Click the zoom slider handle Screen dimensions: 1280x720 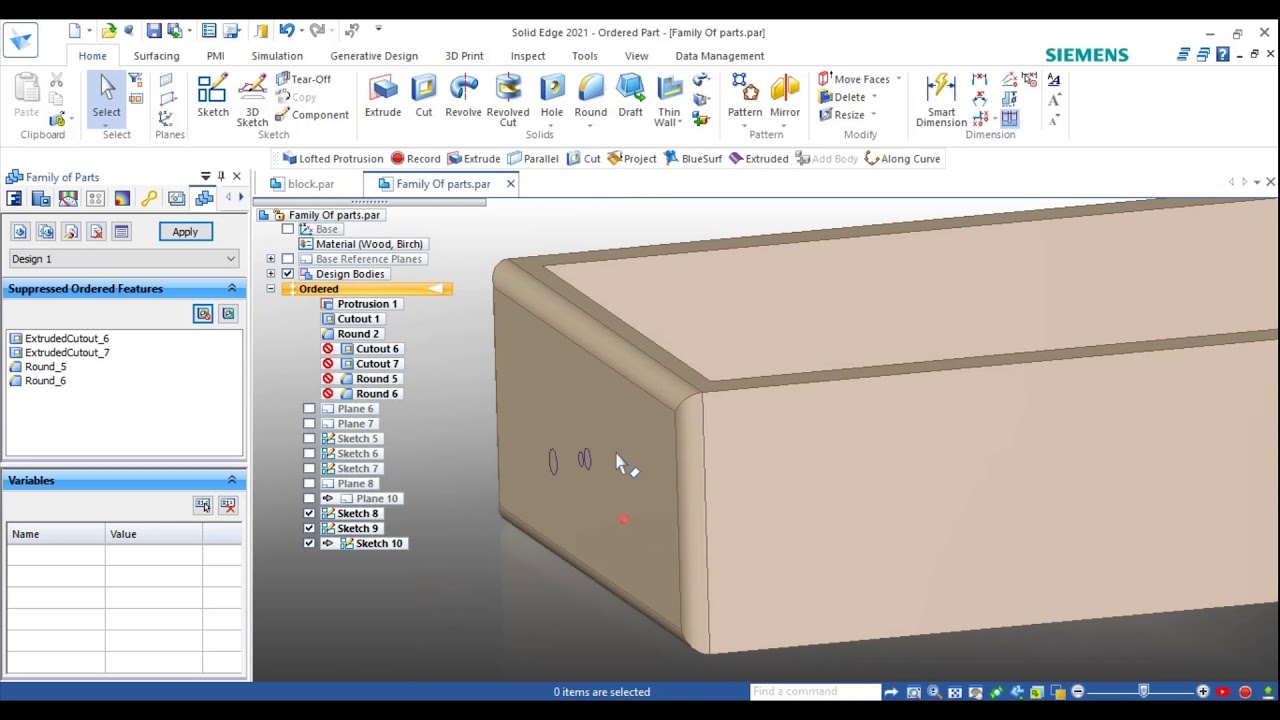(x=1143, y=692)
